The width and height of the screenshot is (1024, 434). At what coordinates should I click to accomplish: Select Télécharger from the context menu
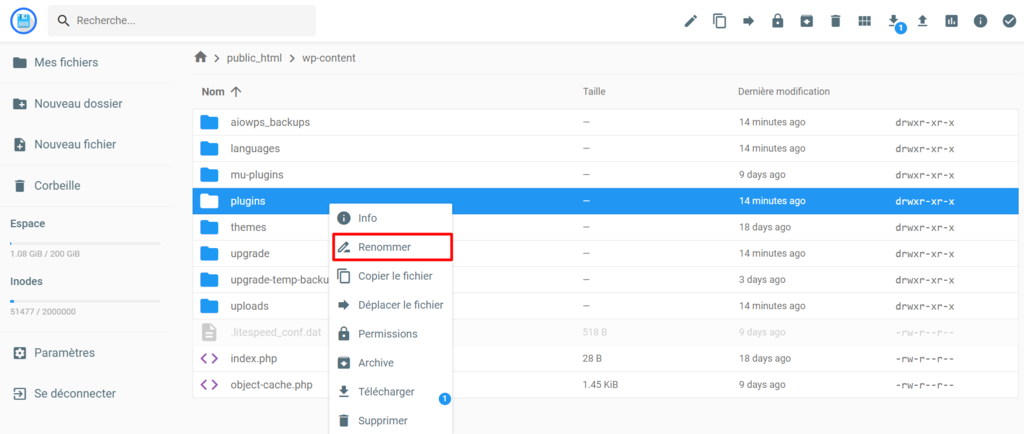391,392
